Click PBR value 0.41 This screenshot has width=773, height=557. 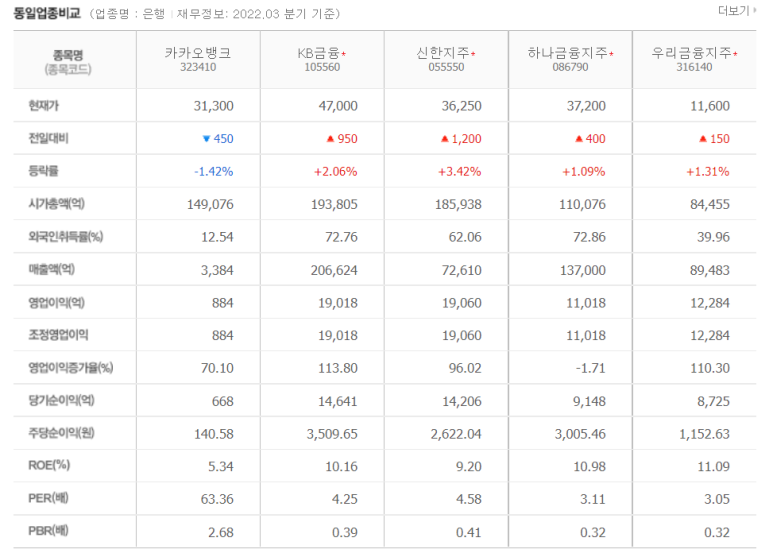pyautogui.click(x=469, y=532)
